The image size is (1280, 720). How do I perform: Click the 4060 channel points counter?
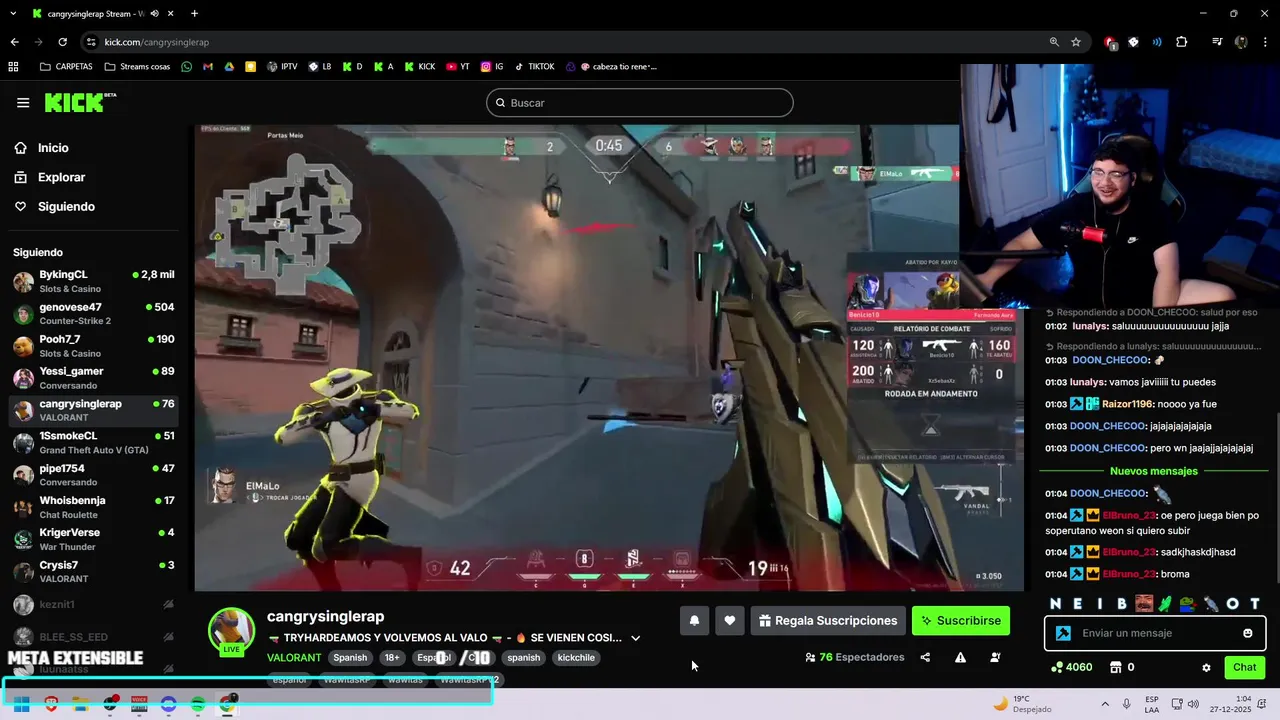click(x=1071, y=667)
